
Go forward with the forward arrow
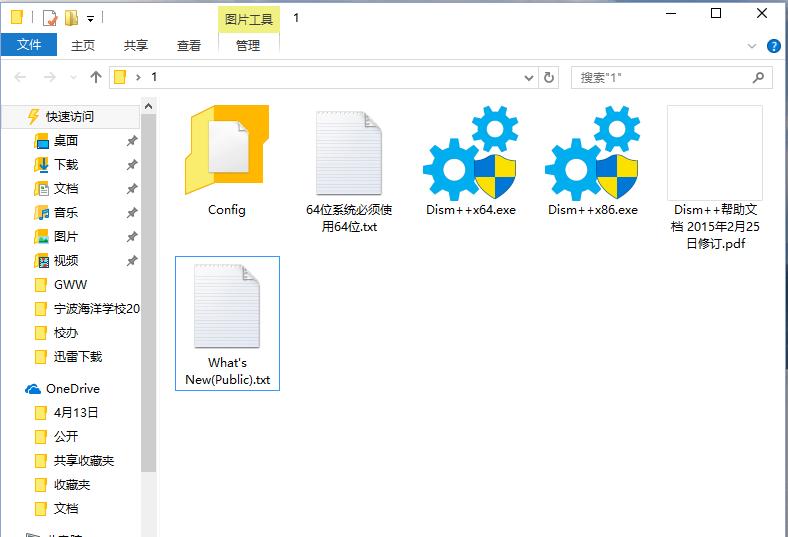[49, 77]
